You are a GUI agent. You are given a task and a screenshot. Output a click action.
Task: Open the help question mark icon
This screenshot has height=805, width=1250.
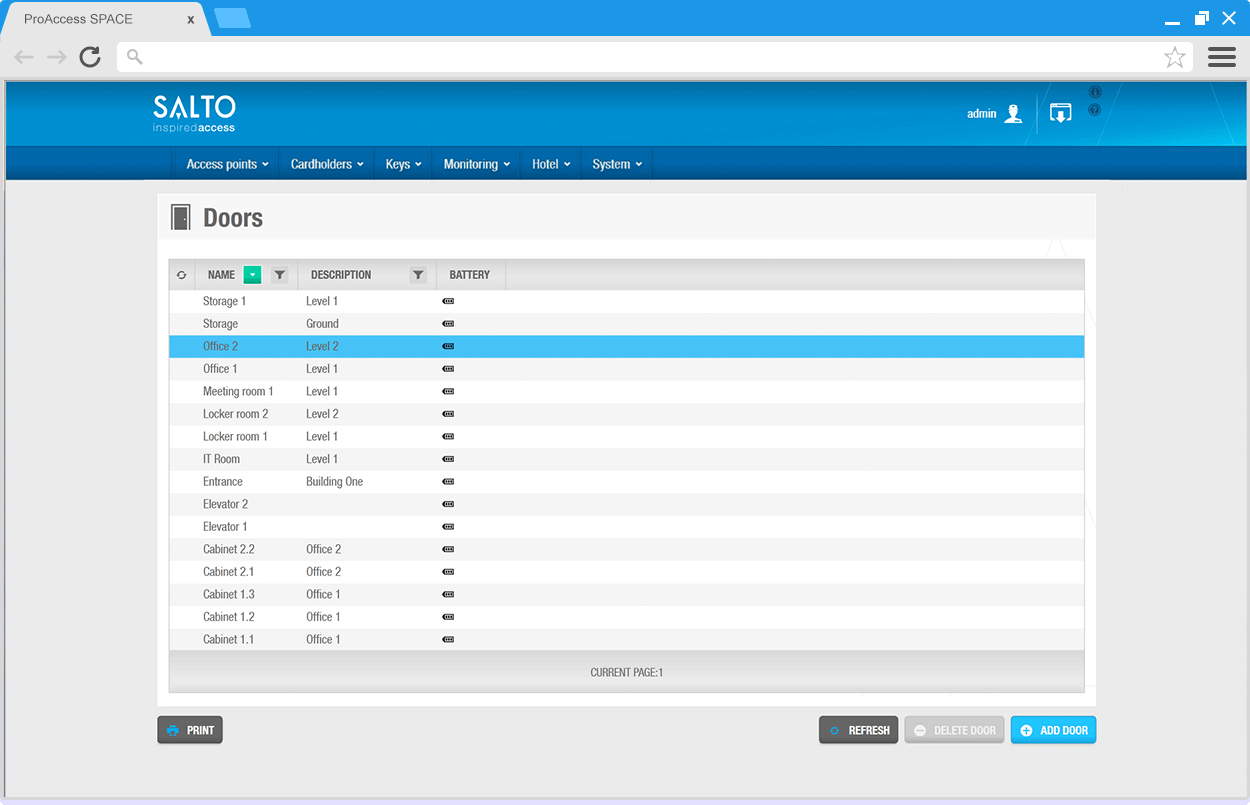coord(1095,110)
